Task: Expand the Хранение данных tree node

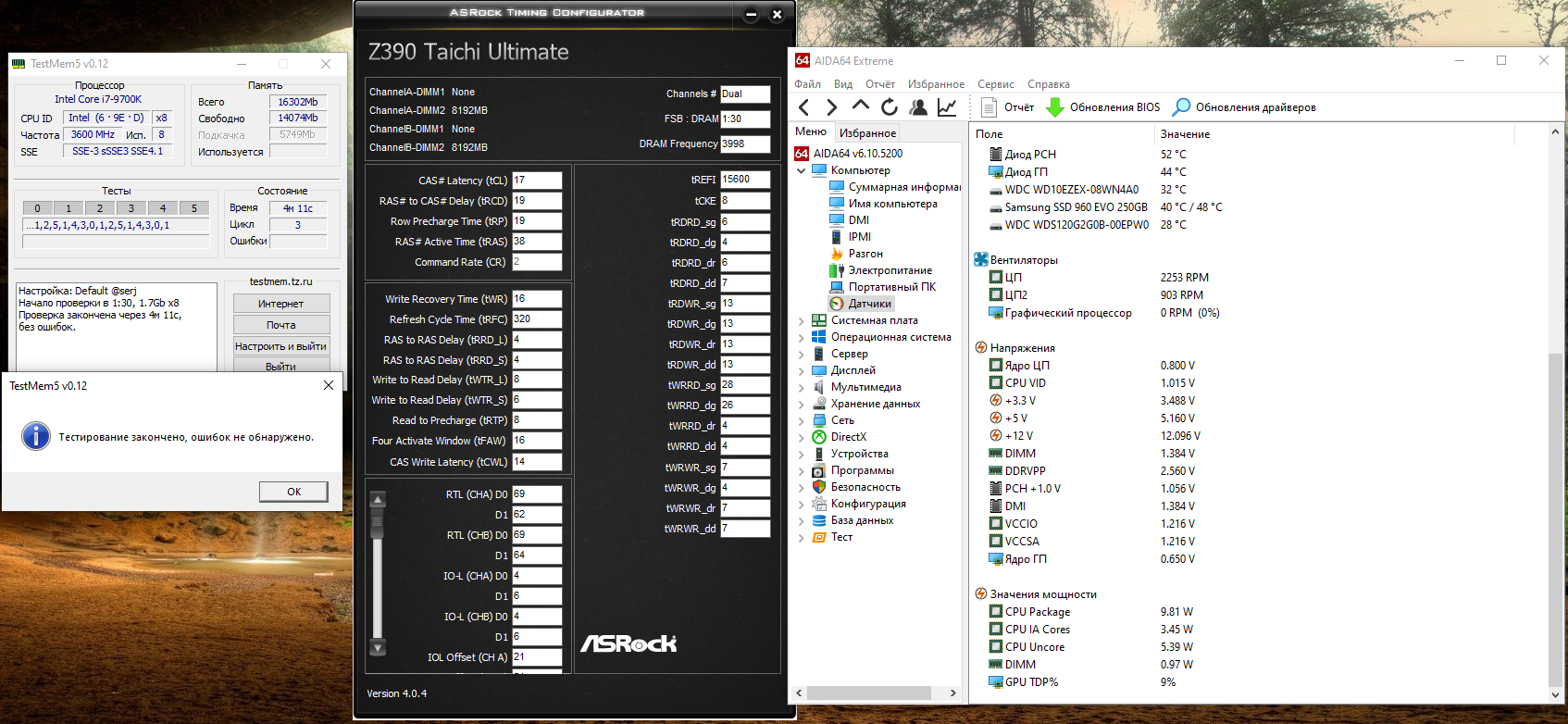Action: click(x=802, y=404)
